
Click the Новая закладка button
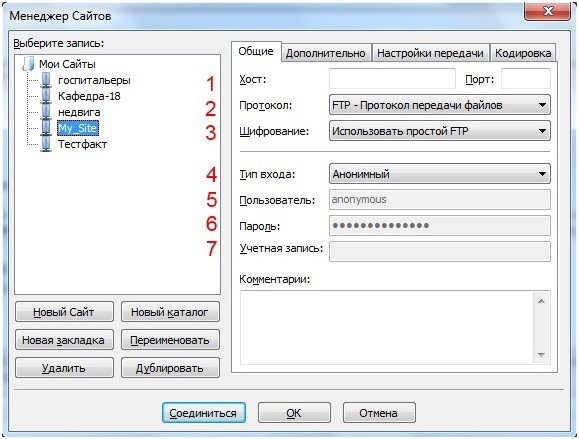click(64, 340)
